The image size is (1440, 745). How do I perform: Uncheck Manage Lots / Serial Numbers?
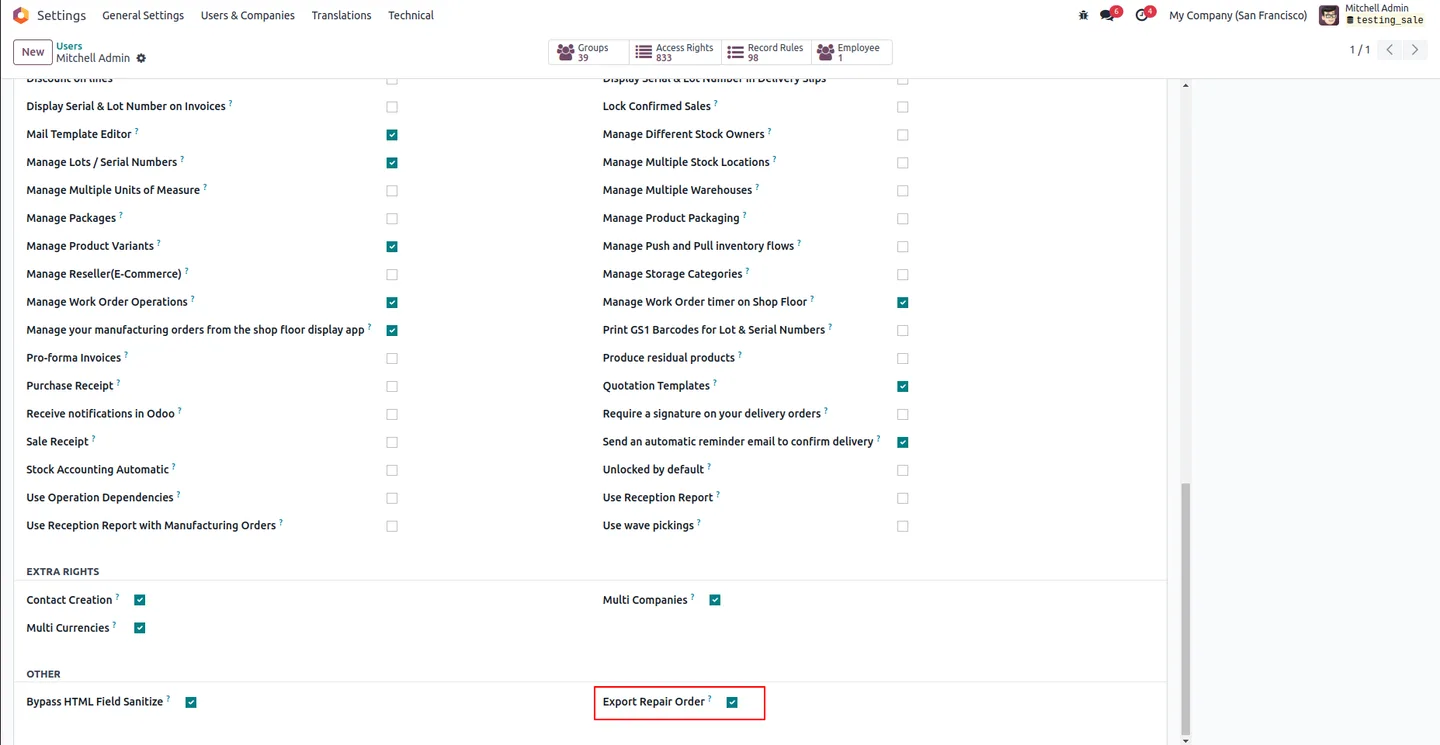392,163
